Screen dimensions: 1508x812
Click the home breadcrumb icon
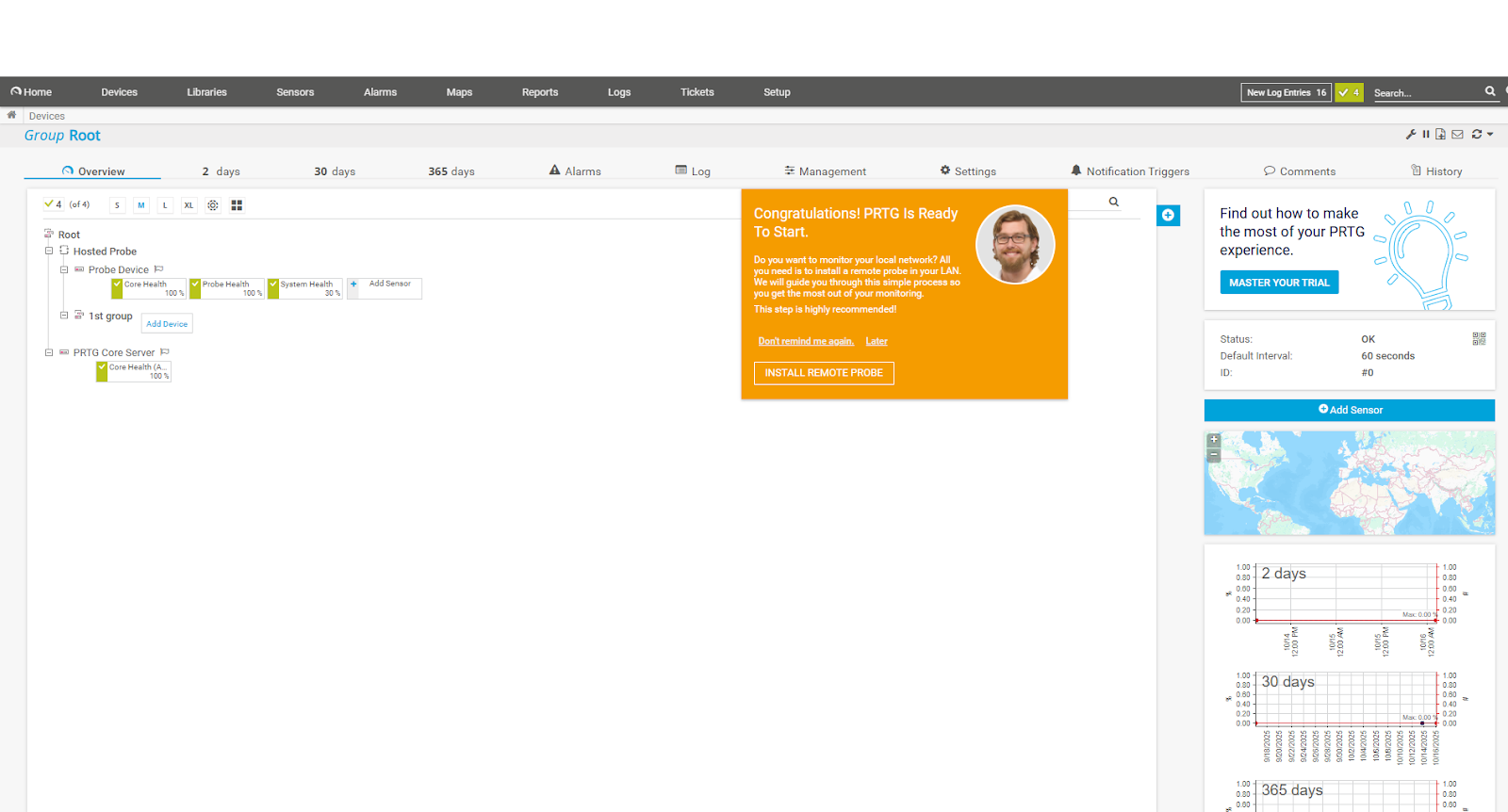pyautogui.click(x=11, y=116)
